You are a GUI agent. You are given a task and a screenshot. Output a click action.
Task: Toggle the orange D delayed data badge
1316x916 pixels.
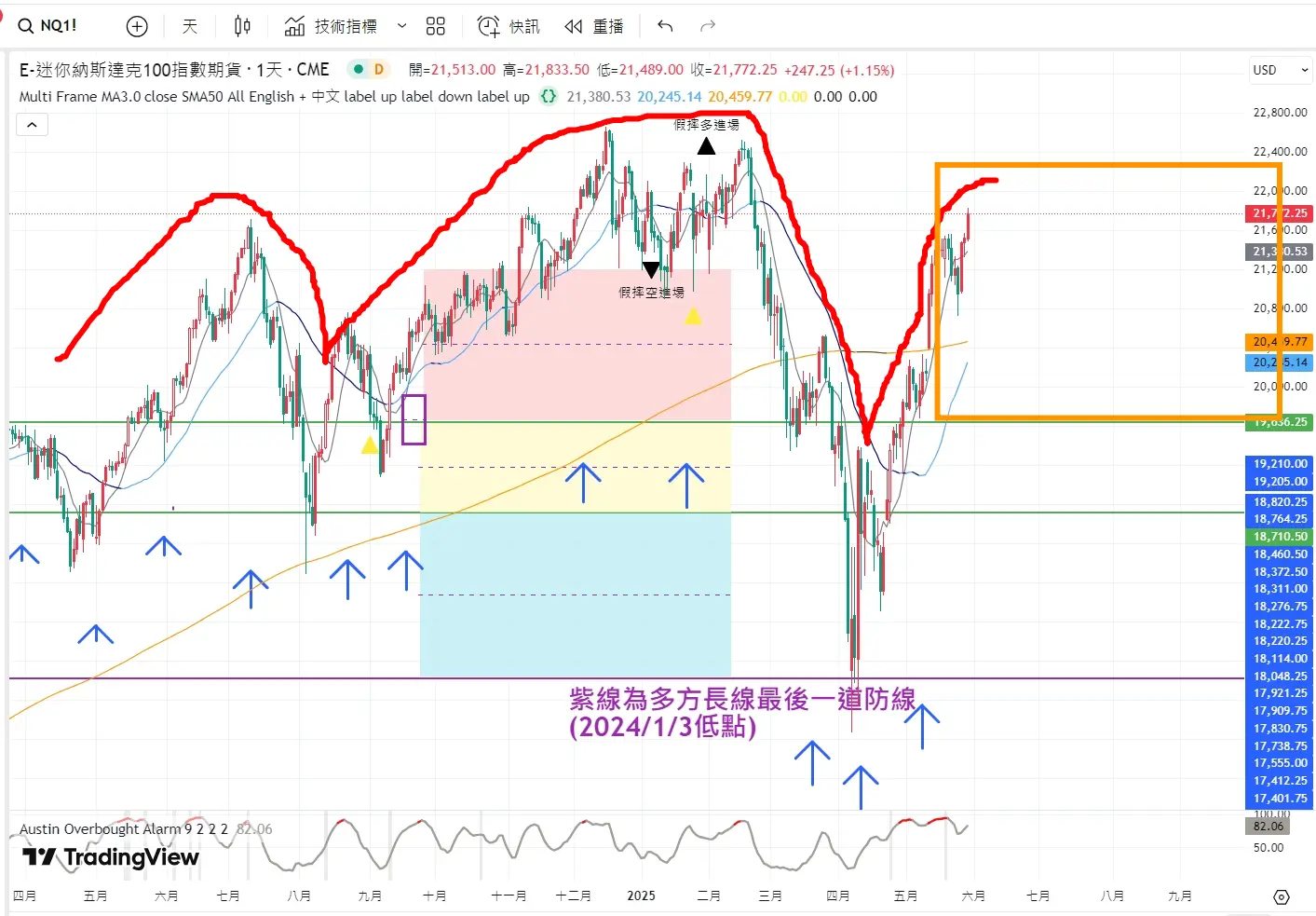pos(379,69)
